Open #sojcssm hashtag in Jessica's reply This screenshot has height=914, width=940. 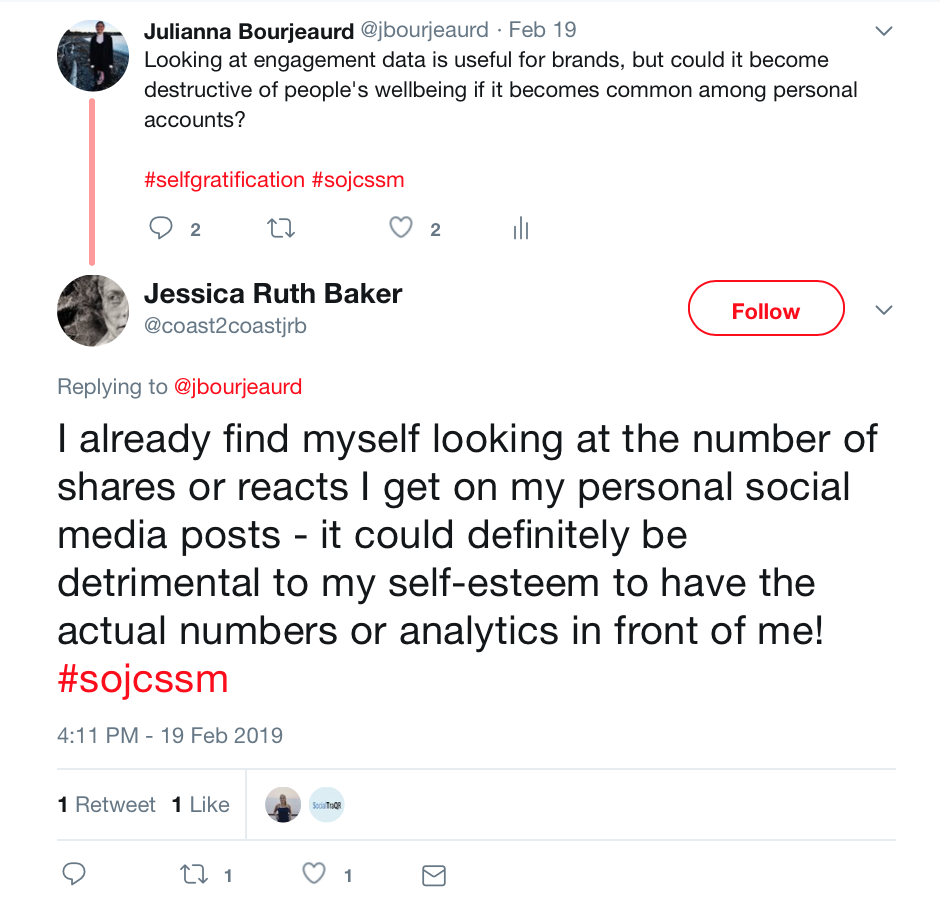click(143, 679)
